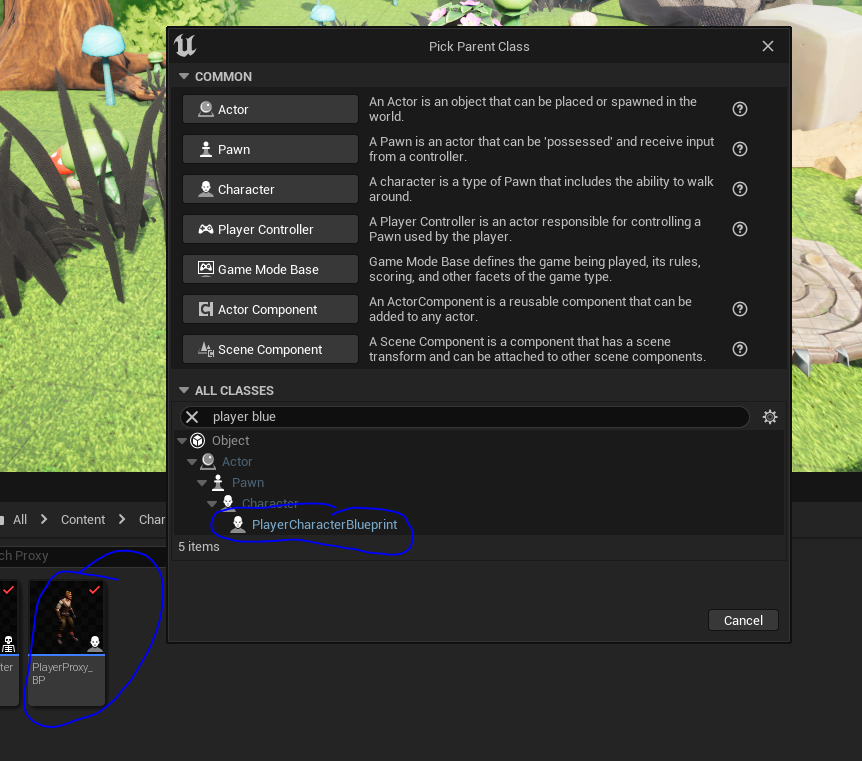Go to All in breadcrumb path
The image size is (862, 761).
click(x=20, y=520)
